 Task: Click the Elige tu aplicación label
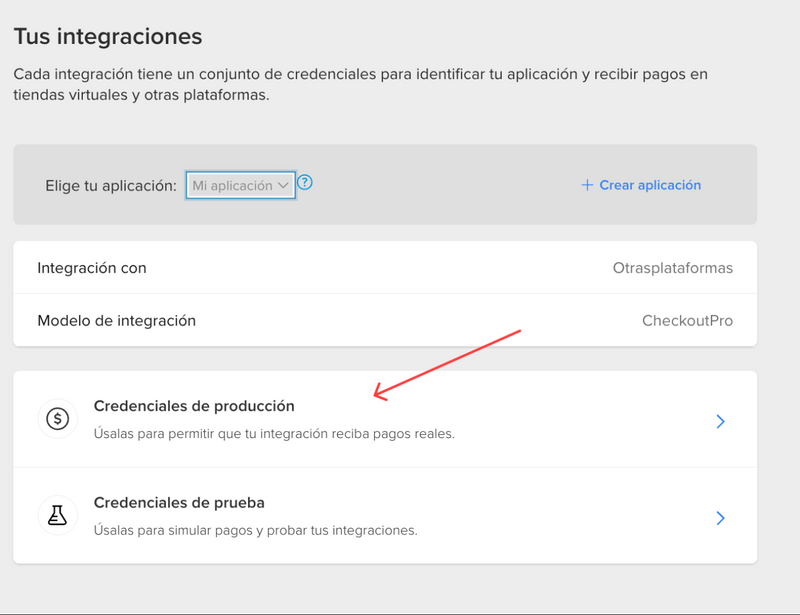click(x=112, y=185)
